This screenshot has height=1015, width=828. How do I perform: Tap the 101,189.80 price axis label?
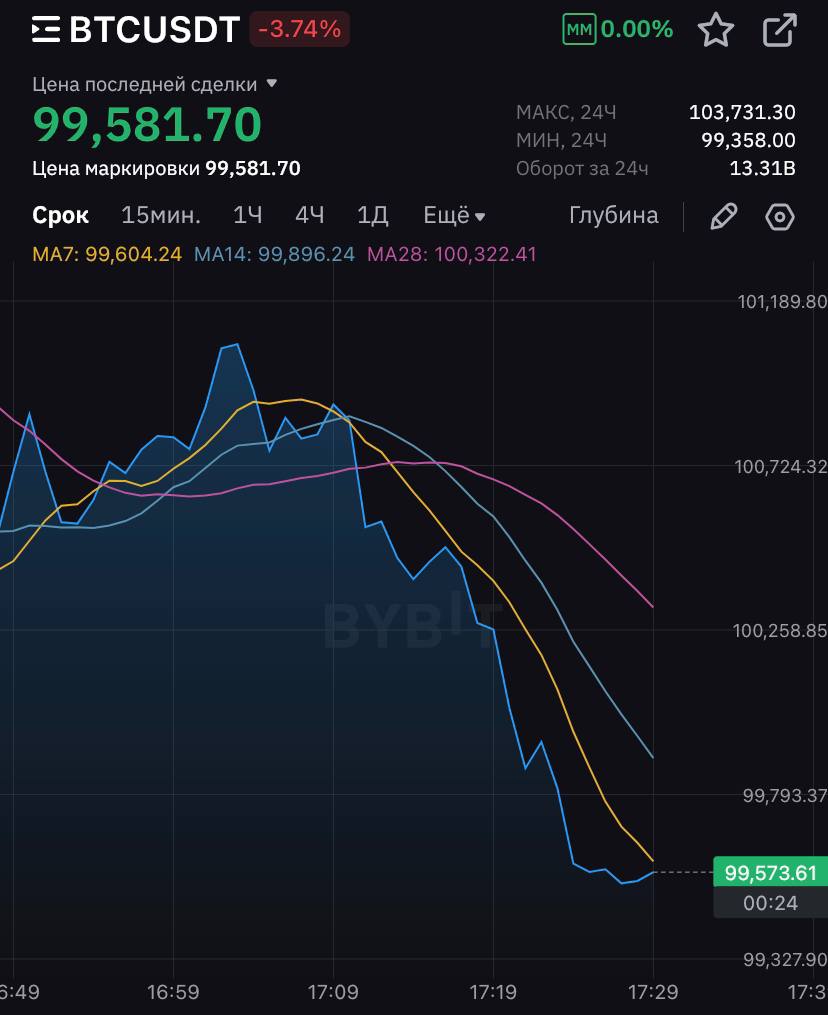(782, 302)
